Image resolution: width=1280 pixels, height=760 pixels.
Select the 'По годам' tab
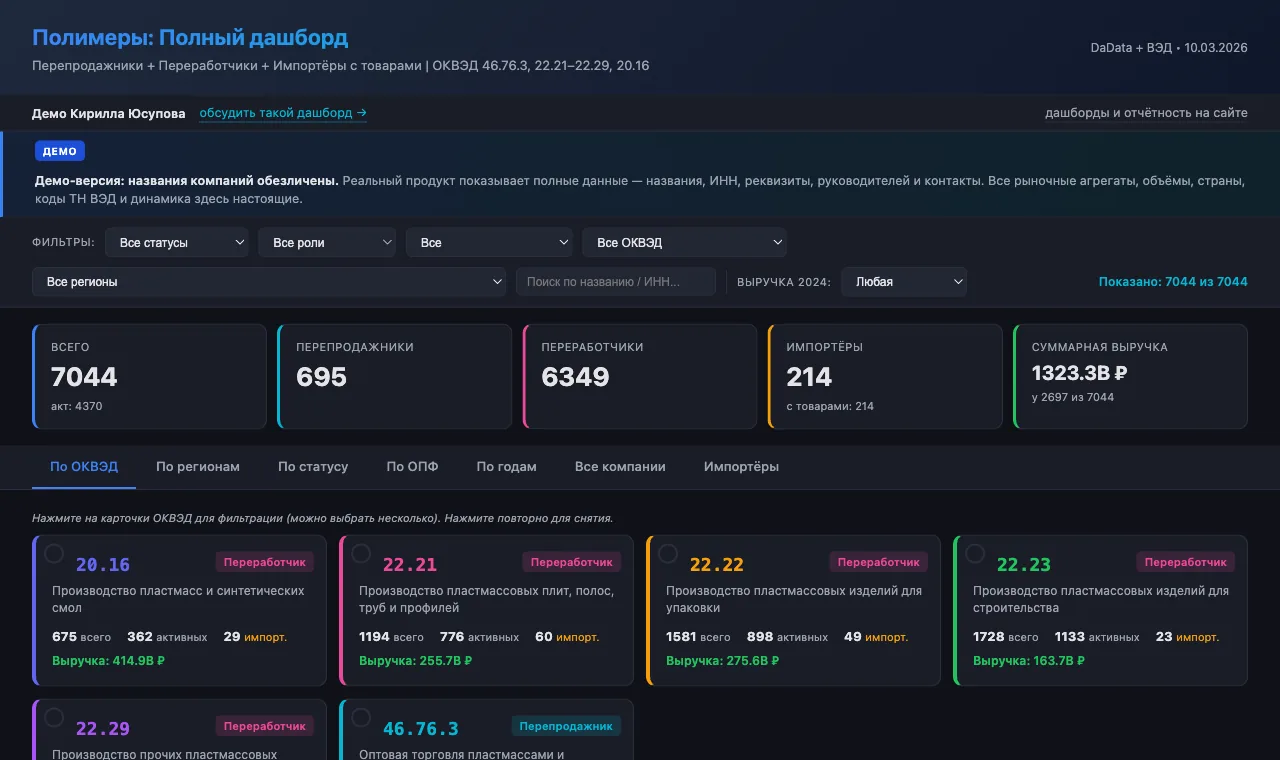[507, 467]
